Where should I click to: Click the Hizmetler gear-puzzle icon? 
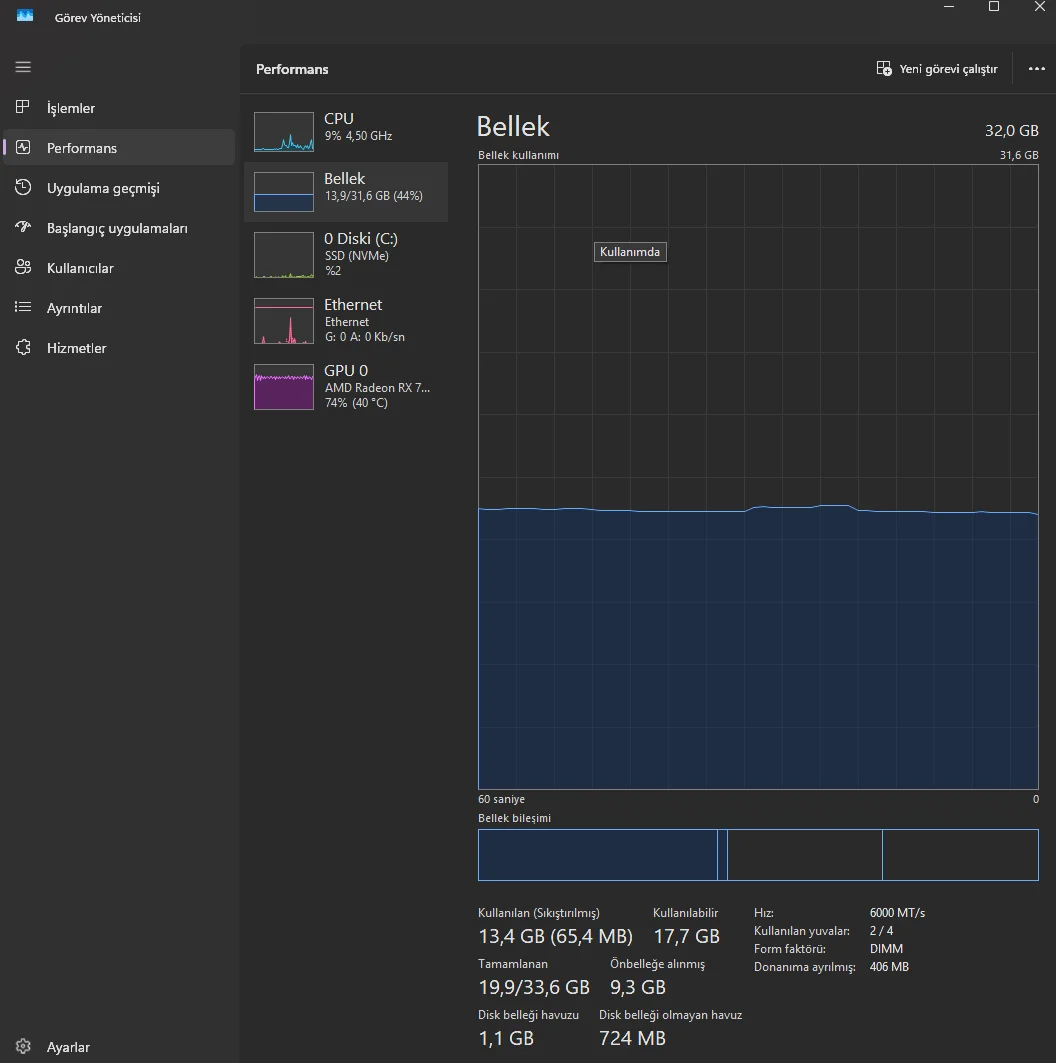click(x=23, y=348)
